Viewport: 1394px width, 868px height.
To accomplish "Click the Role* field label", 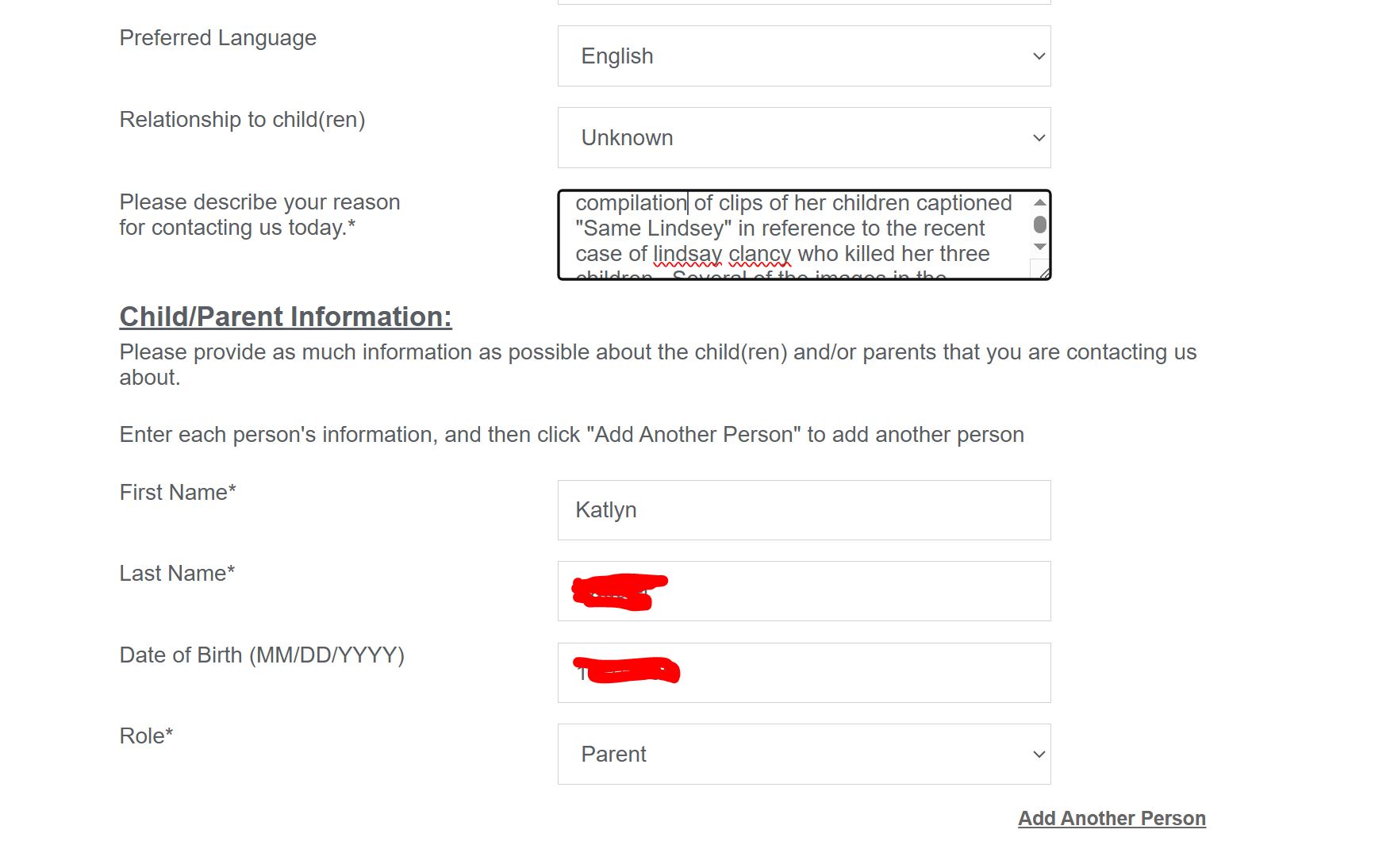I will click(146, 736).
